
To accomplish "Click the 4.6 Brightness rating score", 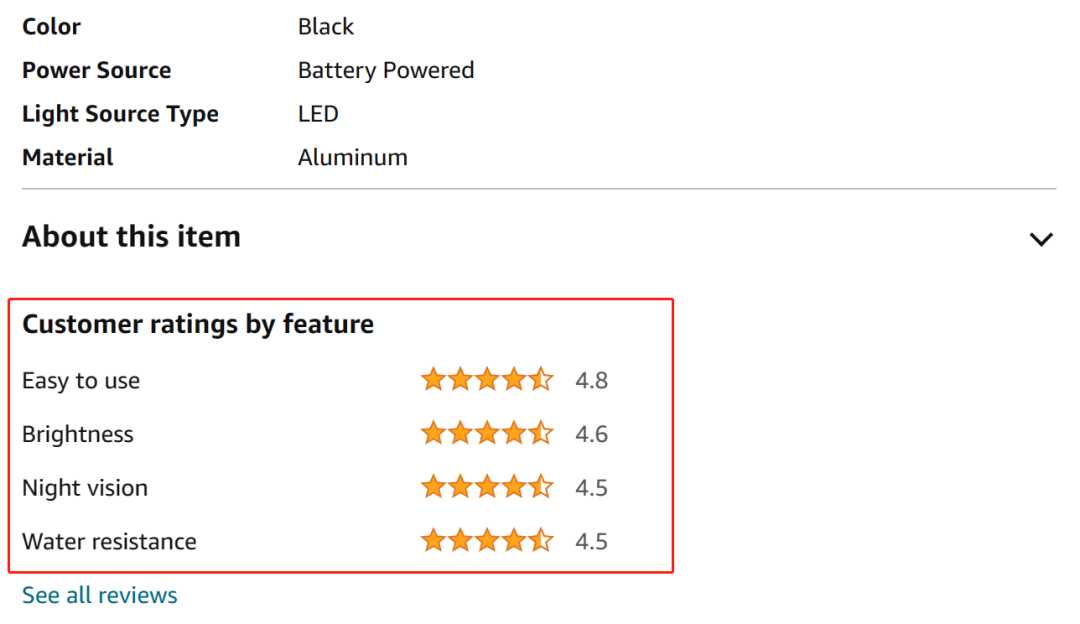I will [x=592, y=434].
